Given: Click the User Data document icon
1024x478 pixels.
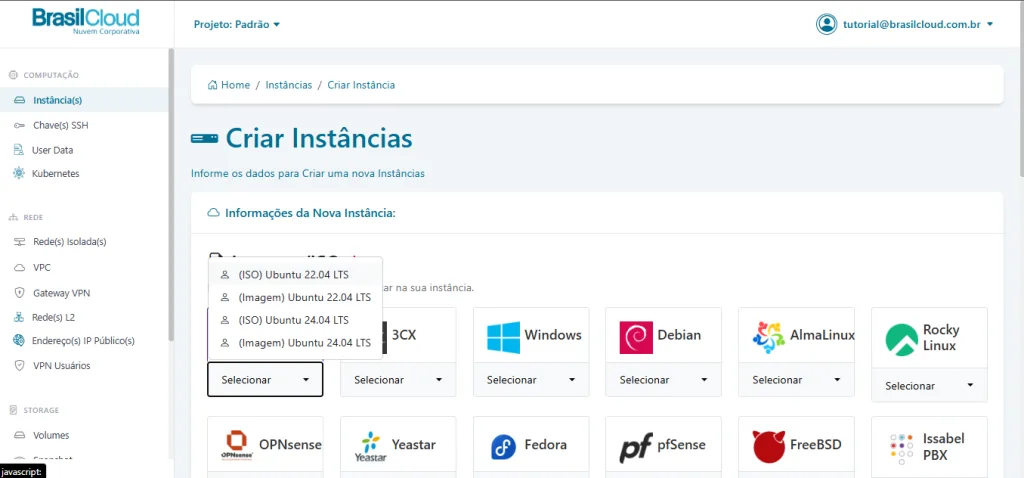Looking at the screenshot, I should [x=19, y=150].
